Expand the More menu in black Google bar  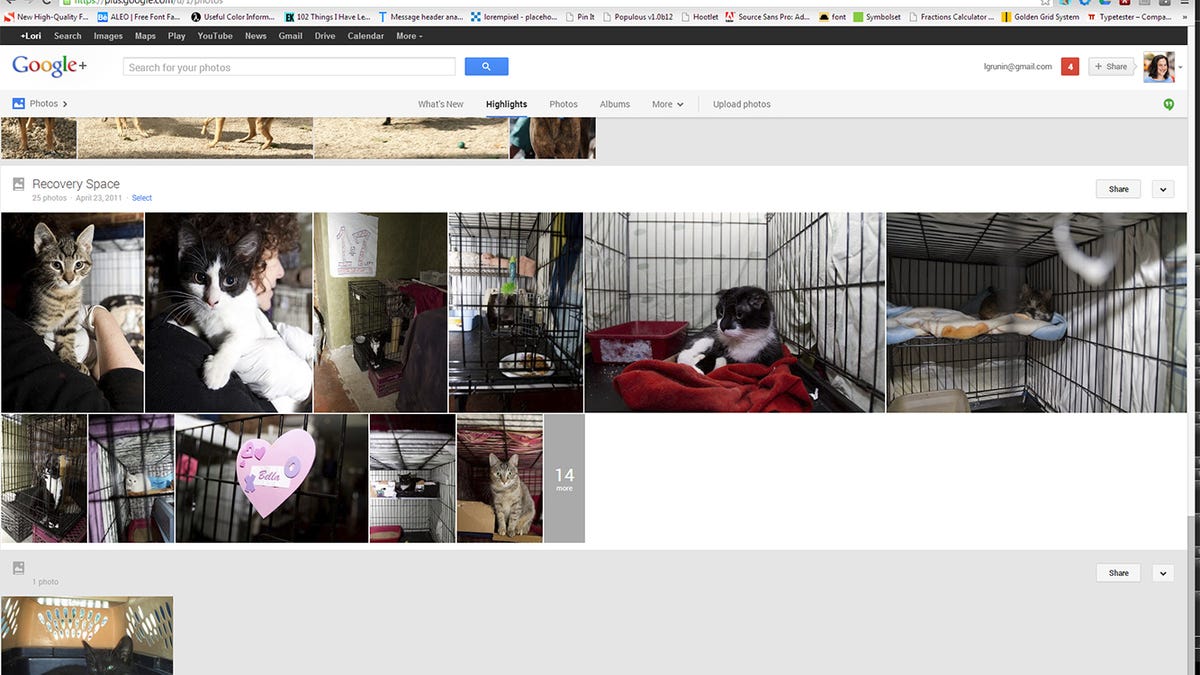click(x=408, y=36)
